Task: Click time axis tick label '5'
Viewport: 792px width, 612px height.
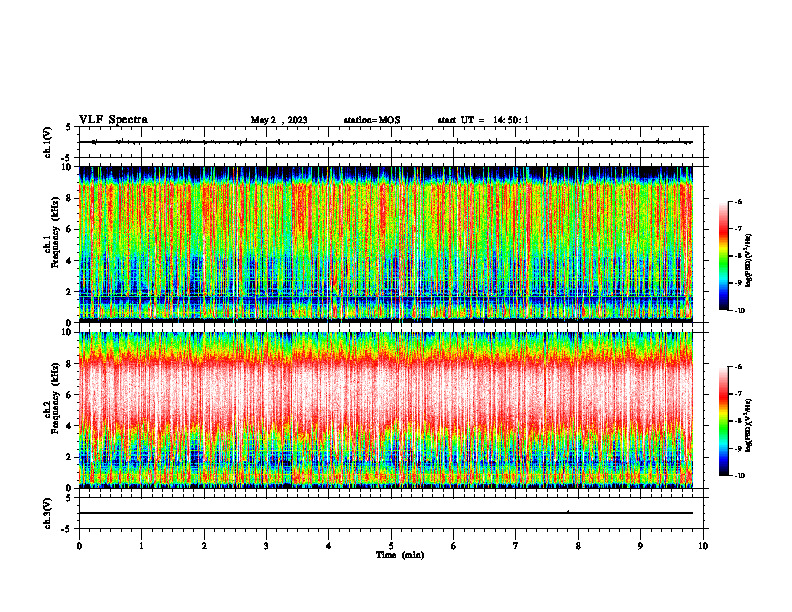Action: [391, 546]
